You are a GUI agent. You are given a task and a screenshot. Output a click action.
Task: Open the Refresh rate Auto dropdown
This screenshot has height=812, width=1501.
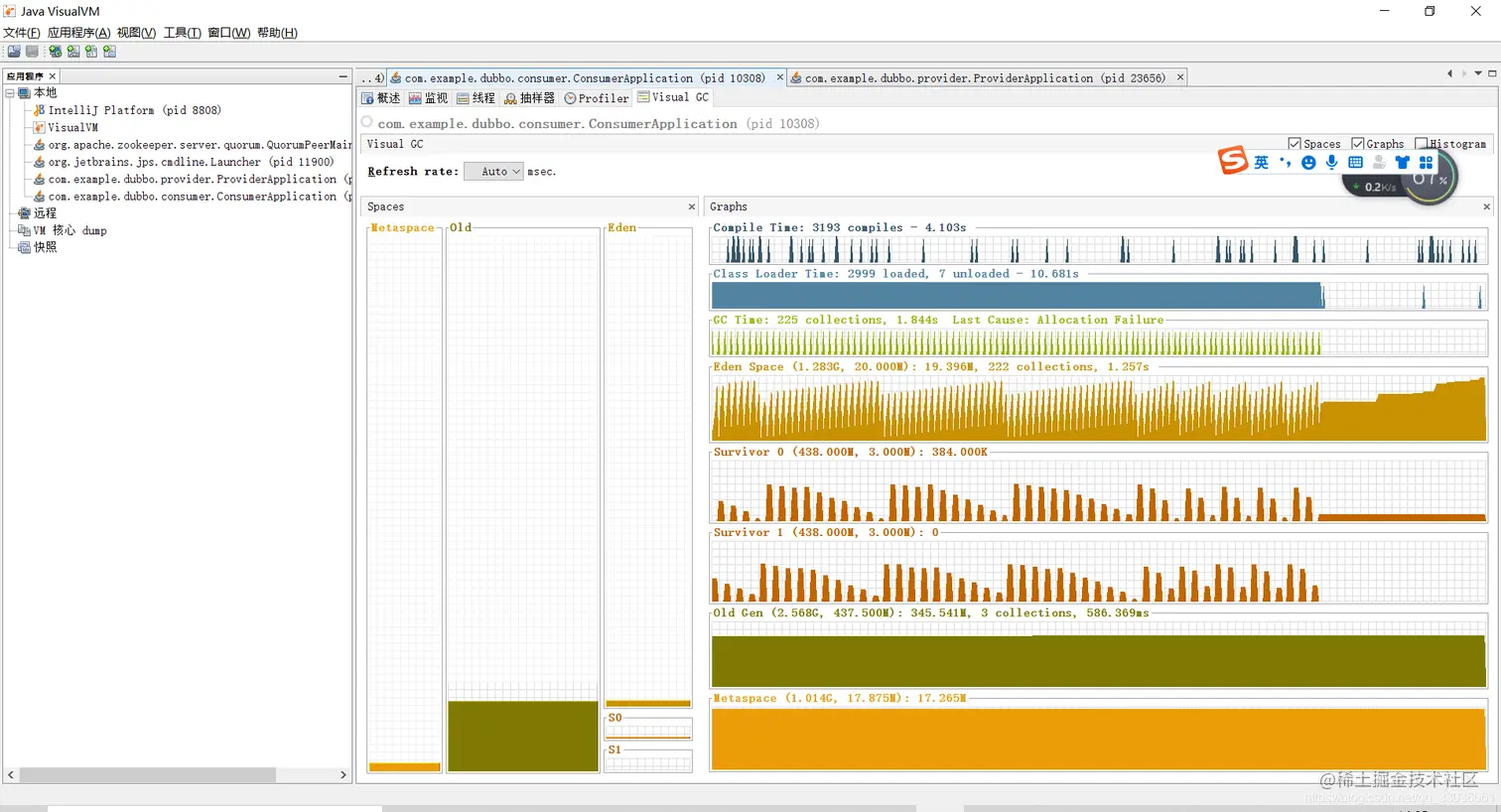click(x=493, y=172)
